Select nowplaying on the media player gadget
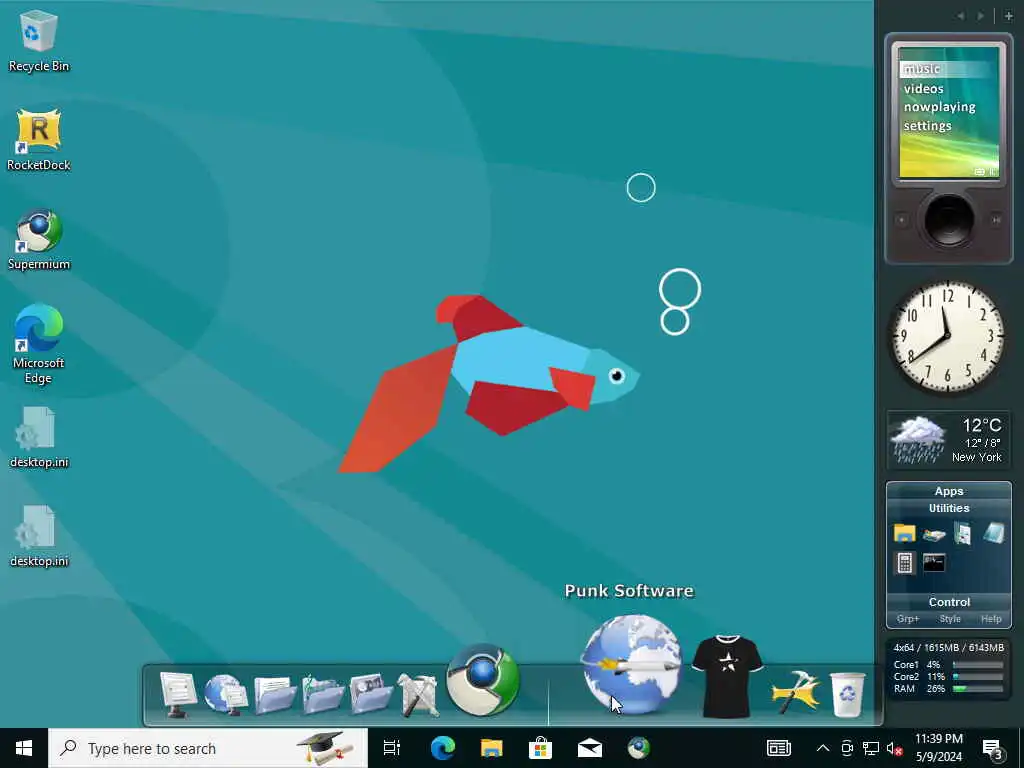 (939, 107)
